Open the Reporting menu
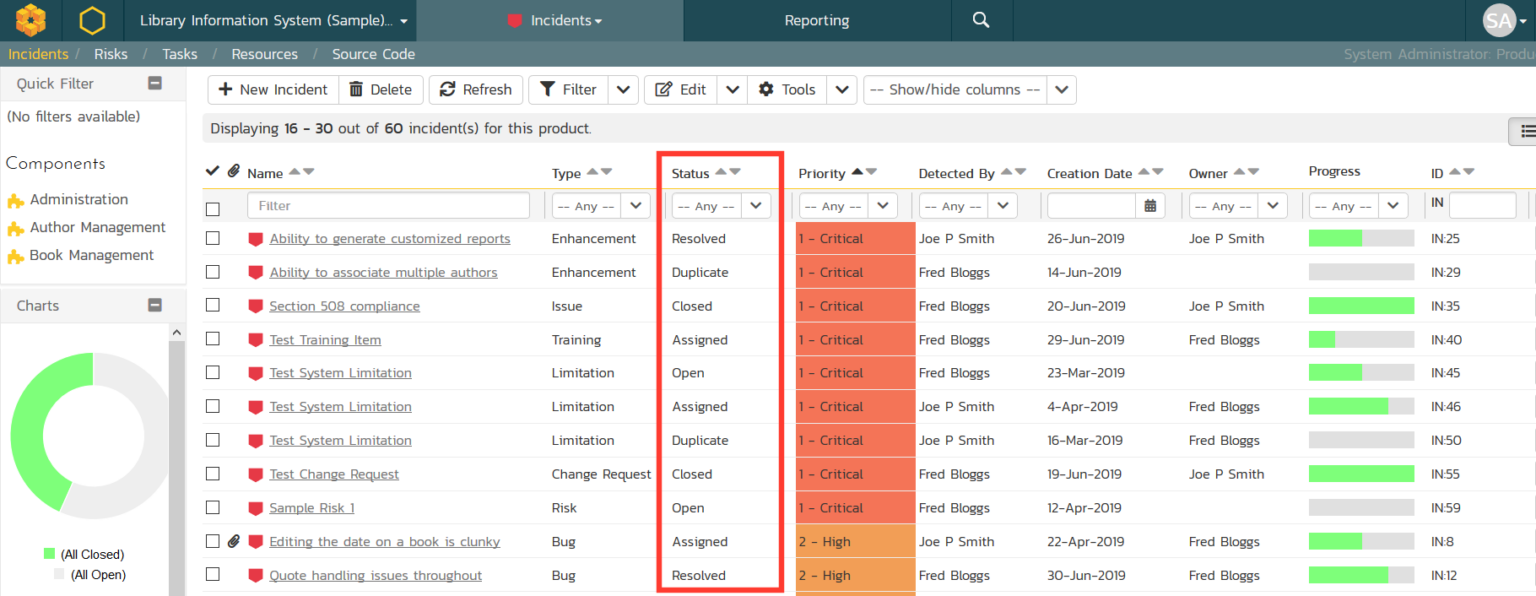1536x596 pixels. (816, 20)
